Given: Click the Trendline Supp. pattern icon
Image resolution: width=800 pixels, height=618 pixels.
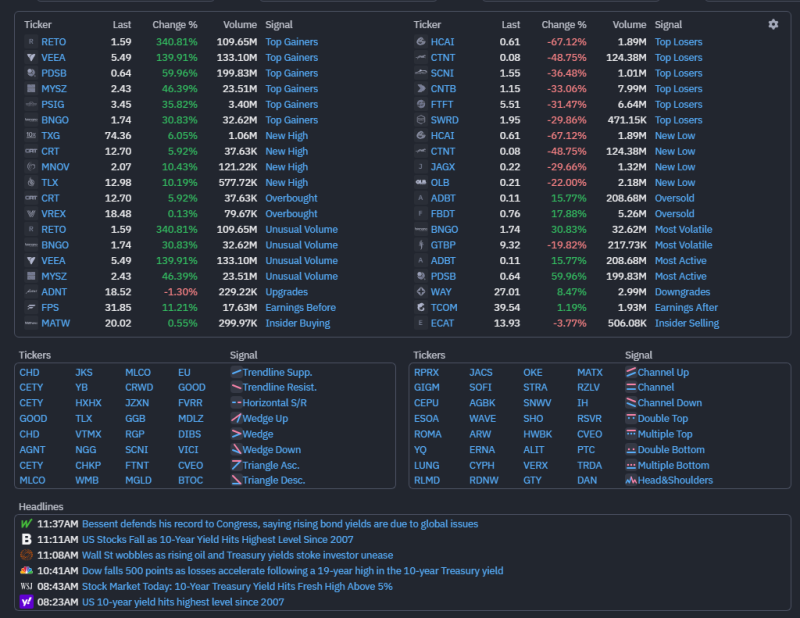Looking at the screenshot, I should (236, 372).
